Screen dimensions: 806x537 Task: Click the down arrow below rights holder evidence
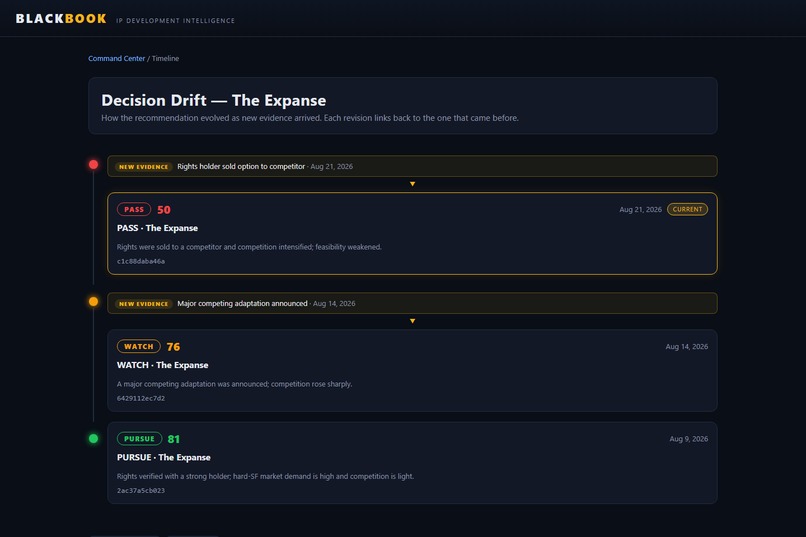412,184
